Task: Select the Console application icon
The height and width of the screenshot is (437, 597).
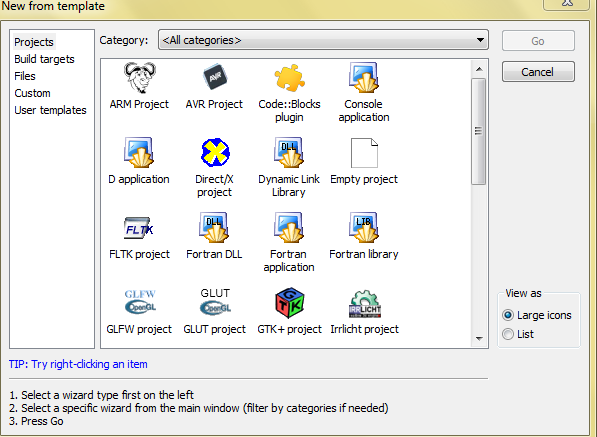Action: (x=364, y=78)
